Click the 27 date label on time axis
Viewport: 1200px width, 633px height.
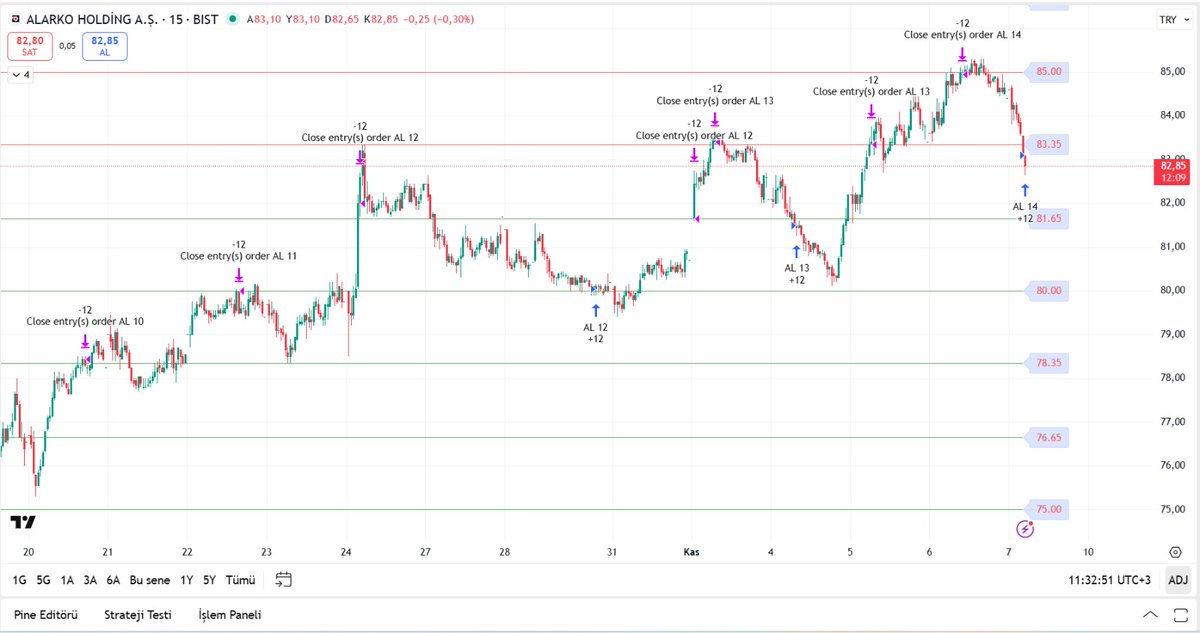426,552
